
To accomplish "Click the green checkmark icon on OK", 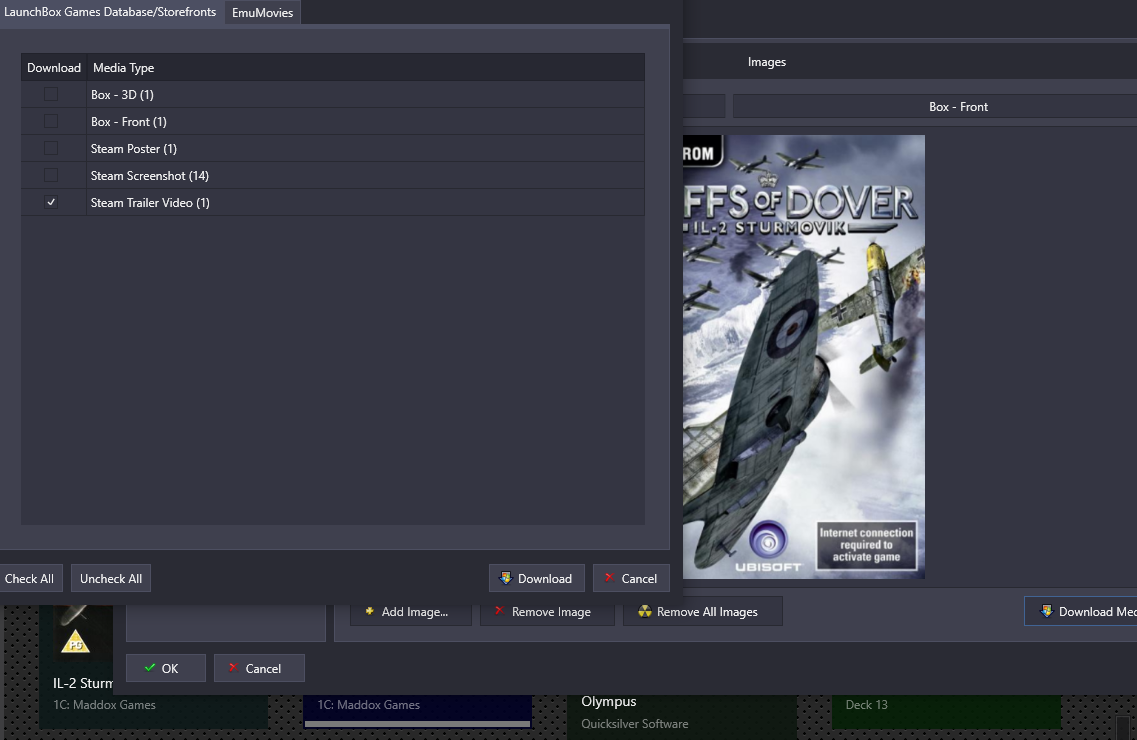I will point(149,668).
